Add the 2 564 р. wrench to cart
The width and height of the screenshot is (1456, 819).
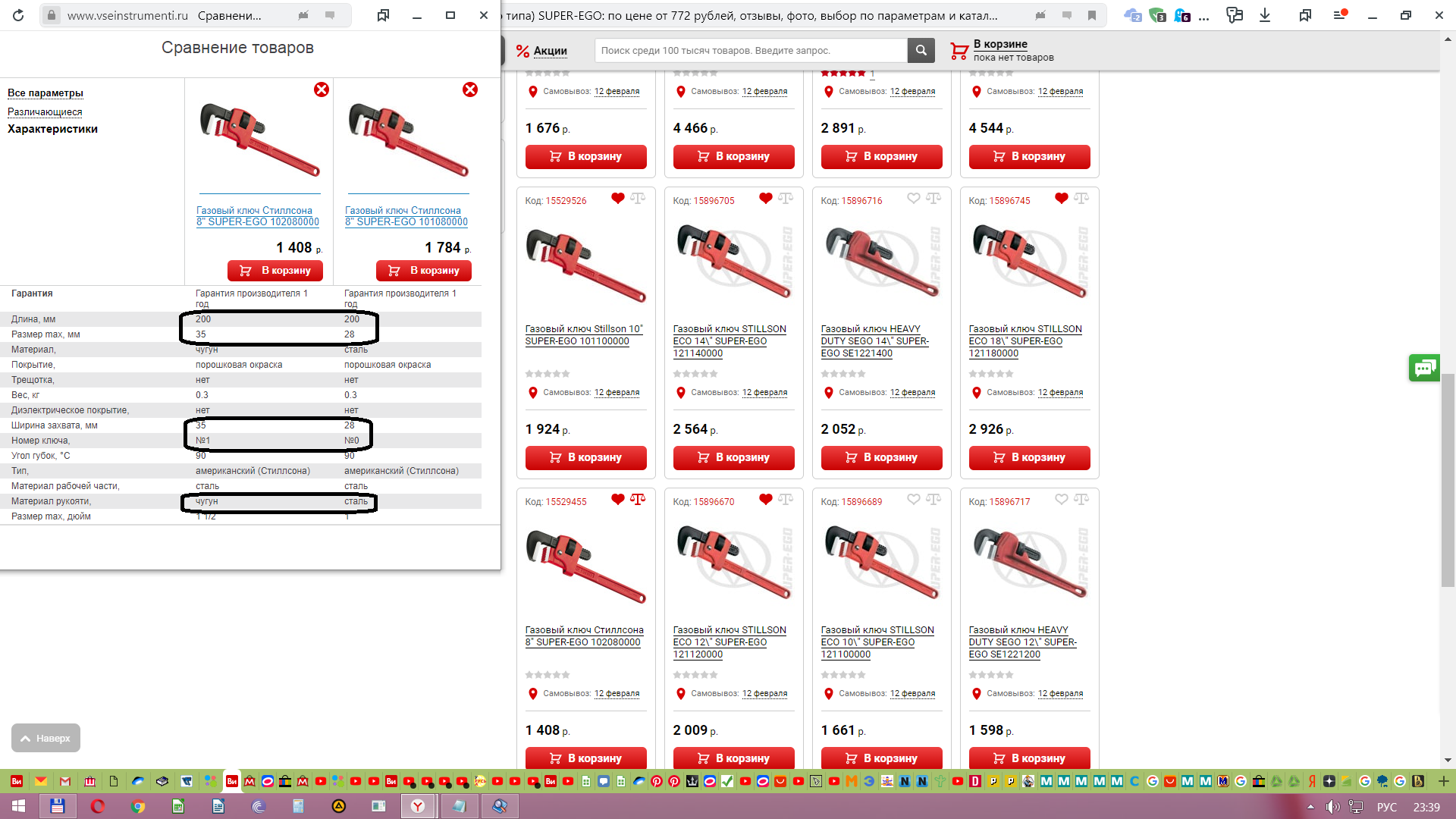734,458
